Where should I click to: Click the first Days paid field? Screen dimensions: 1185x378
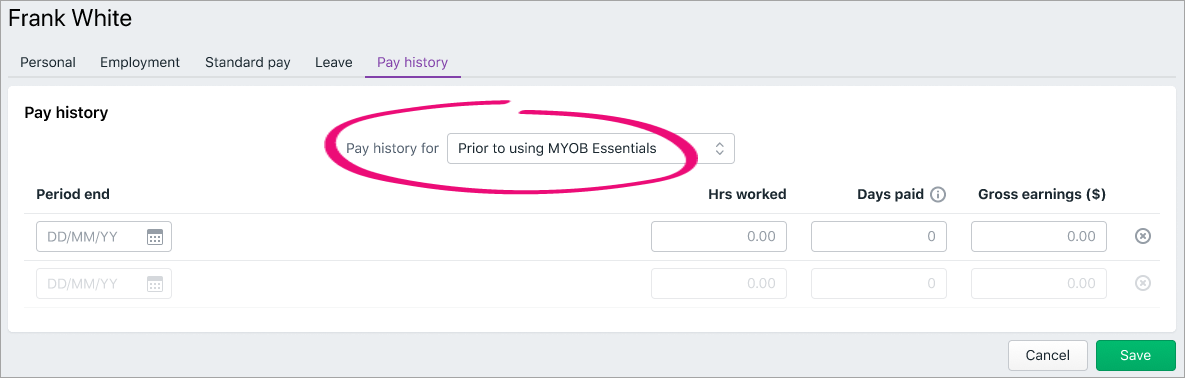(x=879, y=237)
